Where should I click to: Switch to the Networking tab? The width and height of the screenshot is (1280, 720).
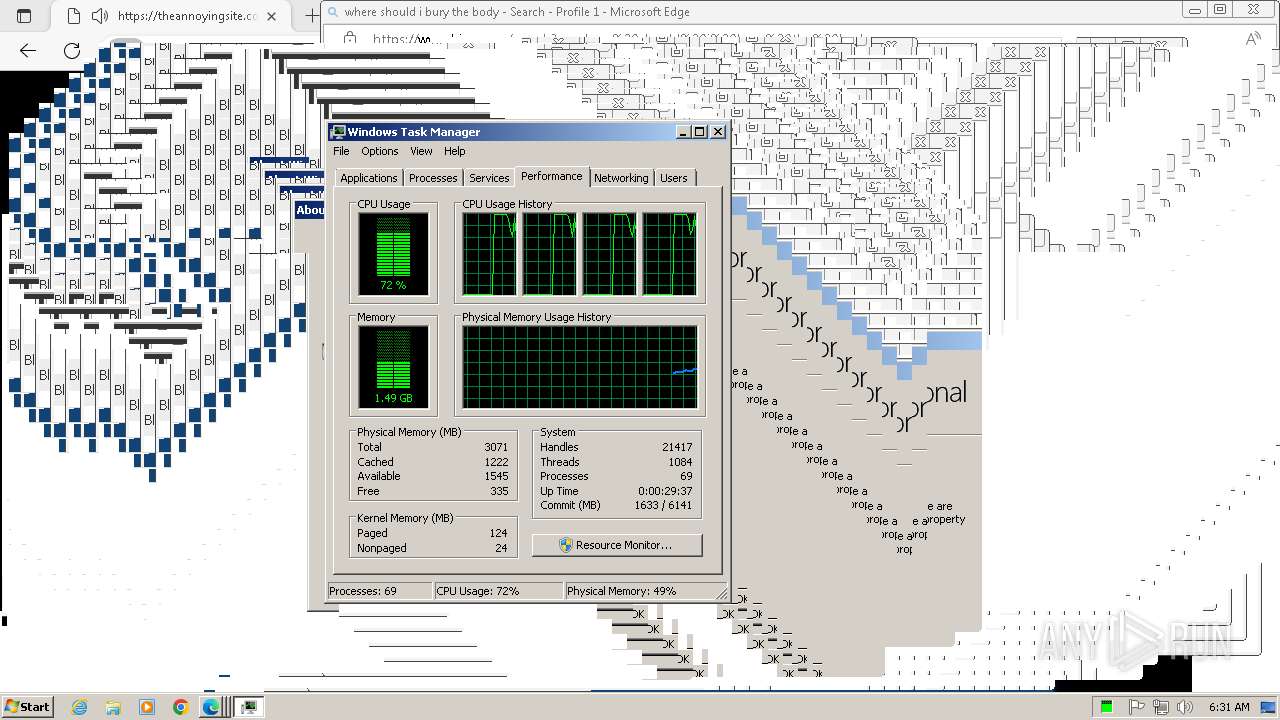click(621, 178)
